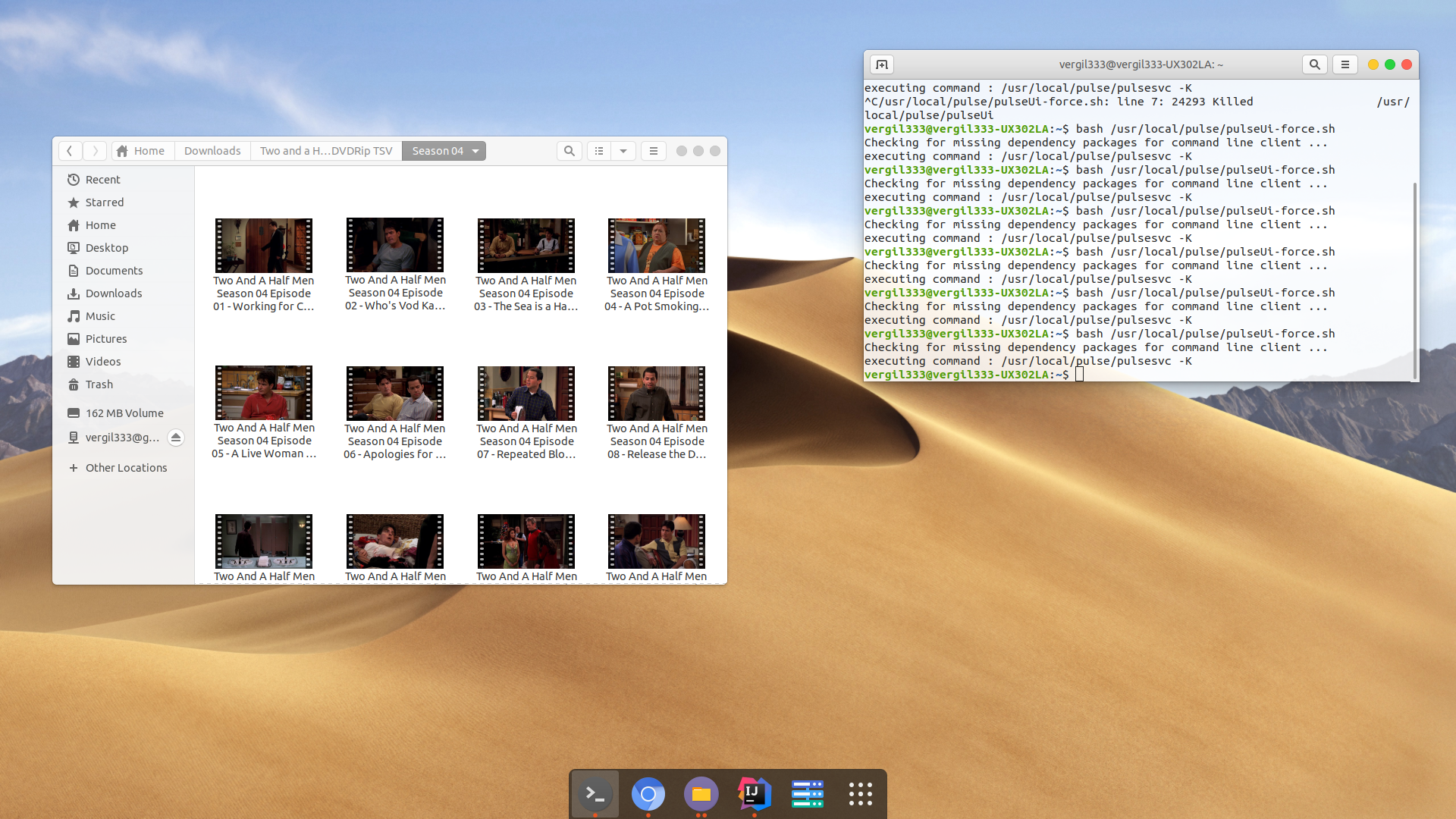The image size is (1456, 819).
Task: Open search in the terminal window
Action: click(x=1315, y=64)
